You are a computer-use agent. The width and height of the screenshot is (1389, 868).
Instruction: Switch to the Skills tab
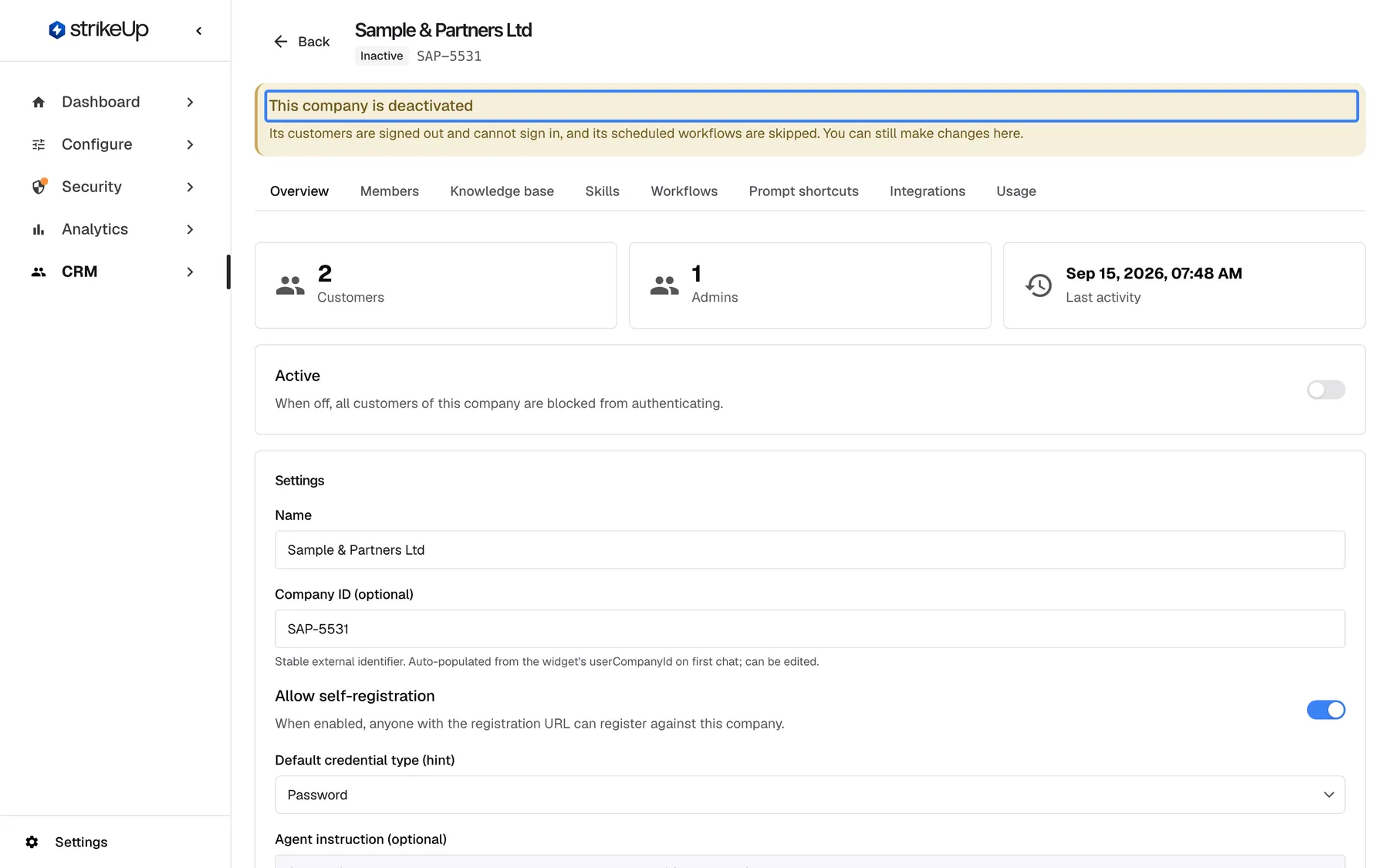click(x=602, y=191)
